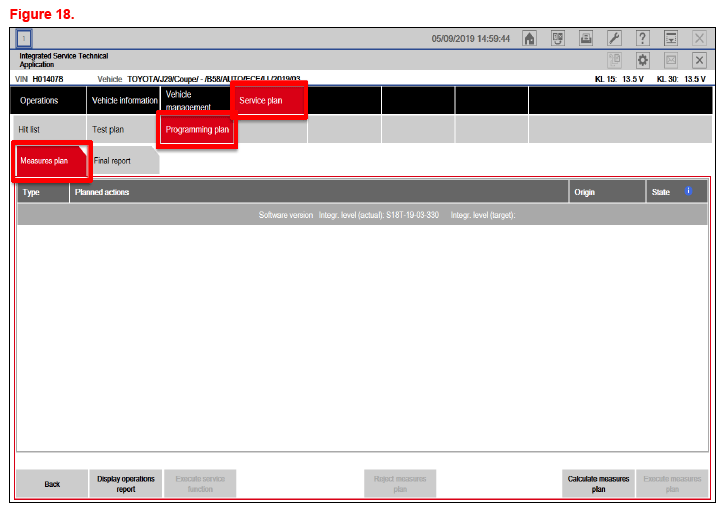Select the Final report tab
The height and width of the screenshot is (512, 725).
tap(113, 161)
